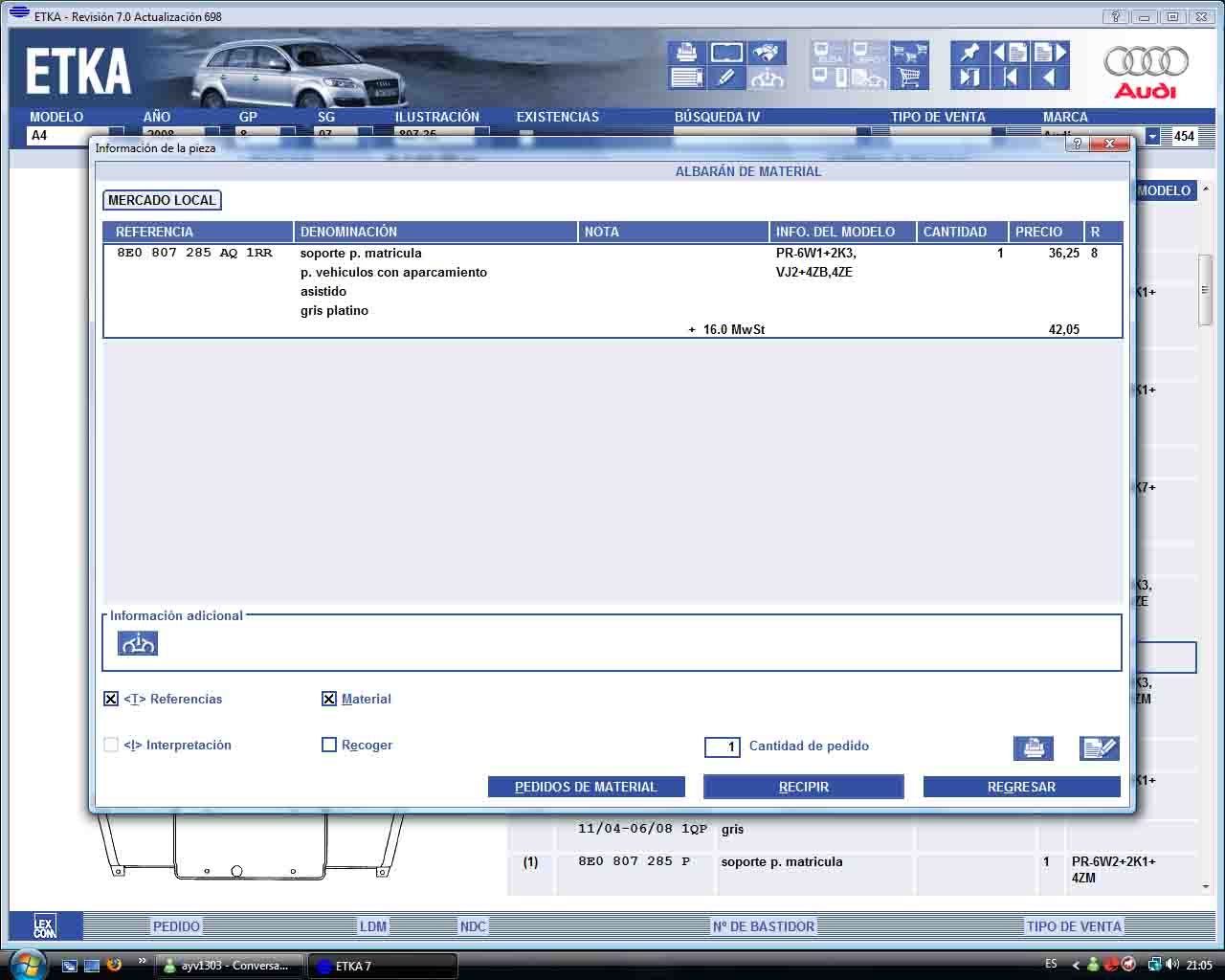Click the back arrow toolbar icon
The image size is (1225, 980).
point(1050,78)
